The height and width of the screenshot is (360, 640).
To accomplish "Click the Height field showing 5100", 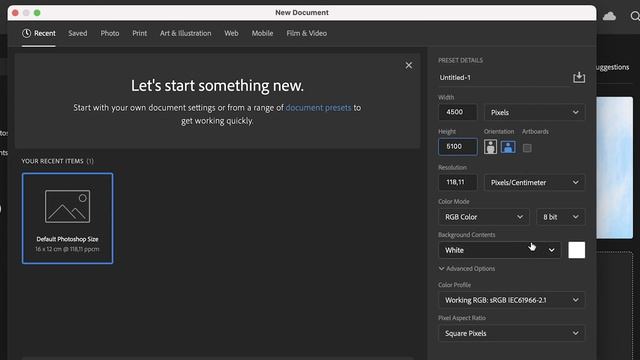I will click(x=458, y=147).
